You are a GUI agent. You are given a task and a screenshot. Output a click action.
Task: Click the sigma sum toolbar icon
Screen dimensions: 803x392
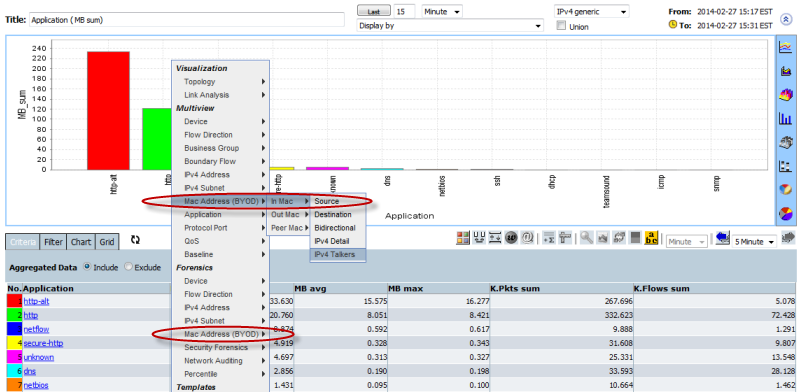click(548, 238)
